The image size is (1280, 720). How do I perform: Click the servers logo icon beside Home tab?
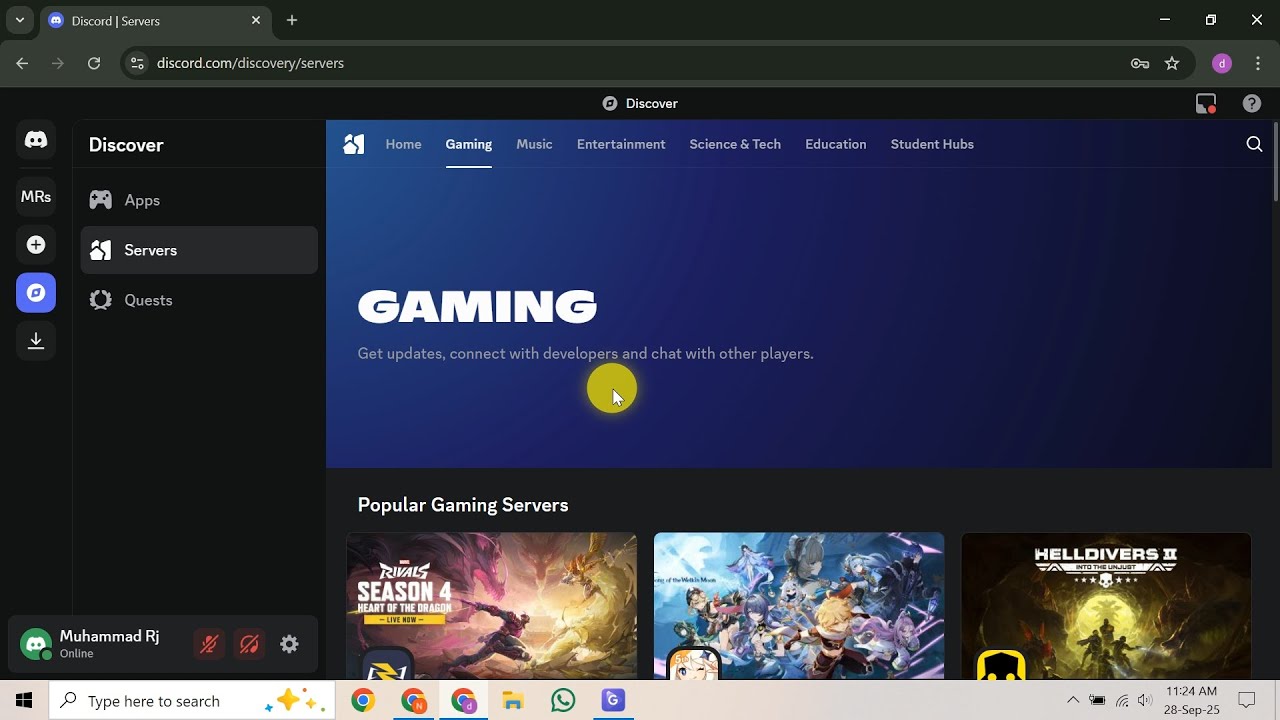point(354,144)
